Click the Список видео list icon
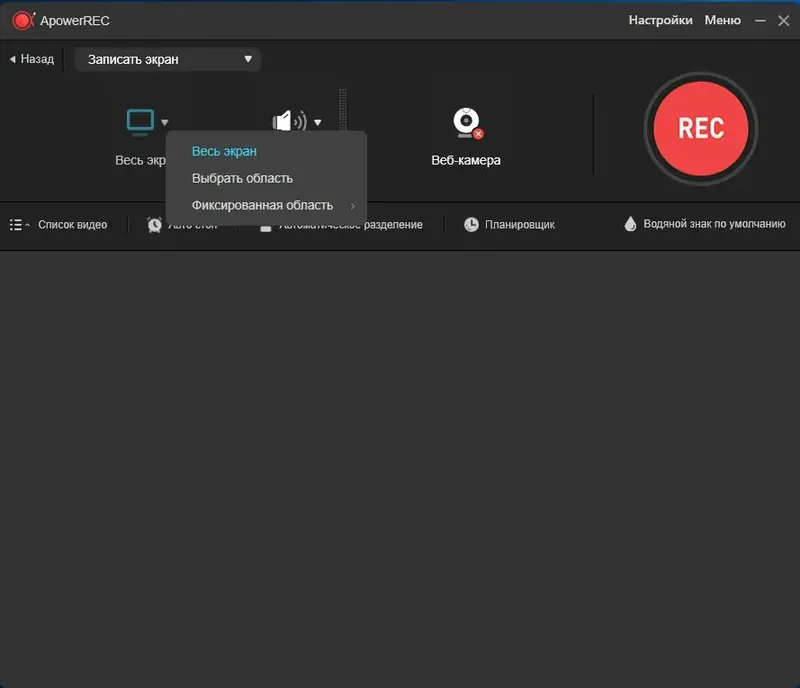Screen dimensions: 800x688 point(16,224)
